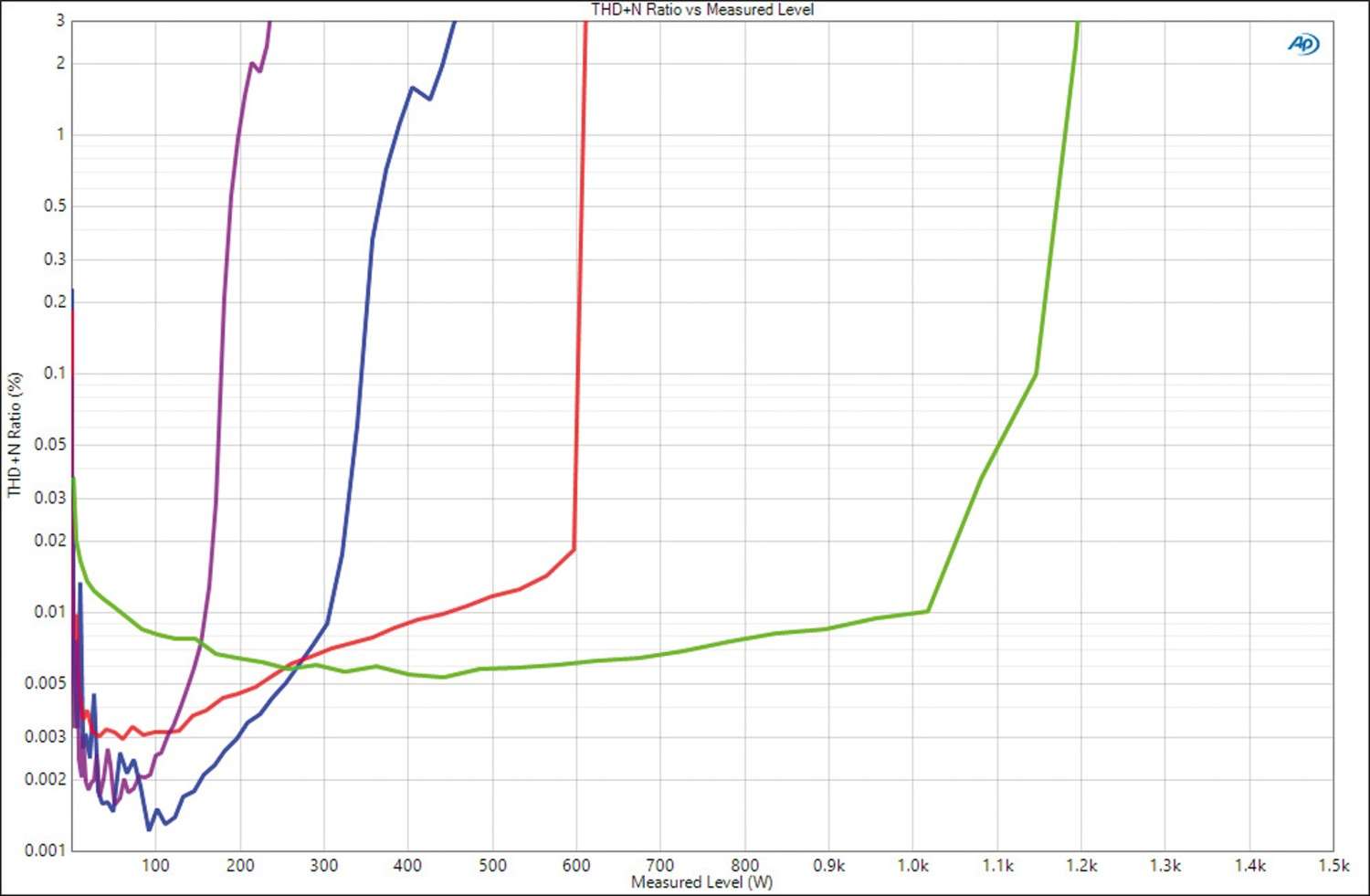The height and width of the screenshot is (896, 1370).
Task: Click the 0.002 label on the y-axis
Action: [46, 778]
